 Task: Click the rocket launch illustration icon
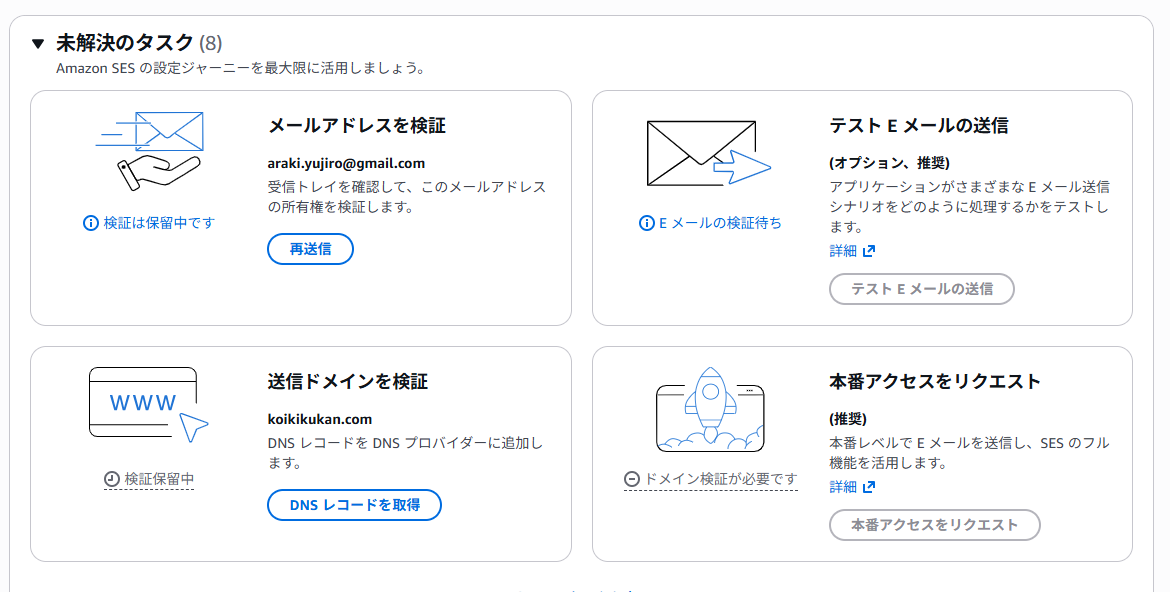coord(710,410)
